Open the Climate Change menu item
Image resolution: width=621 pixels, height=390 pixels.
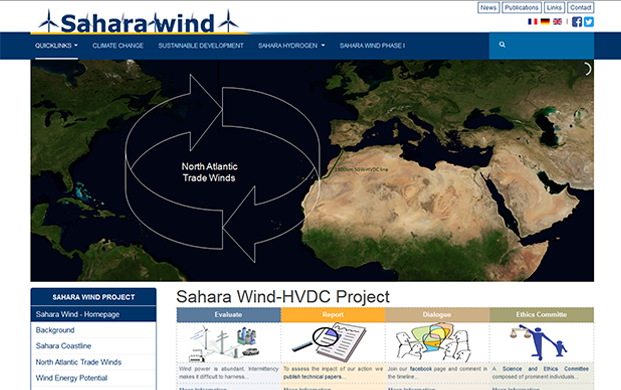coord(118,46)
